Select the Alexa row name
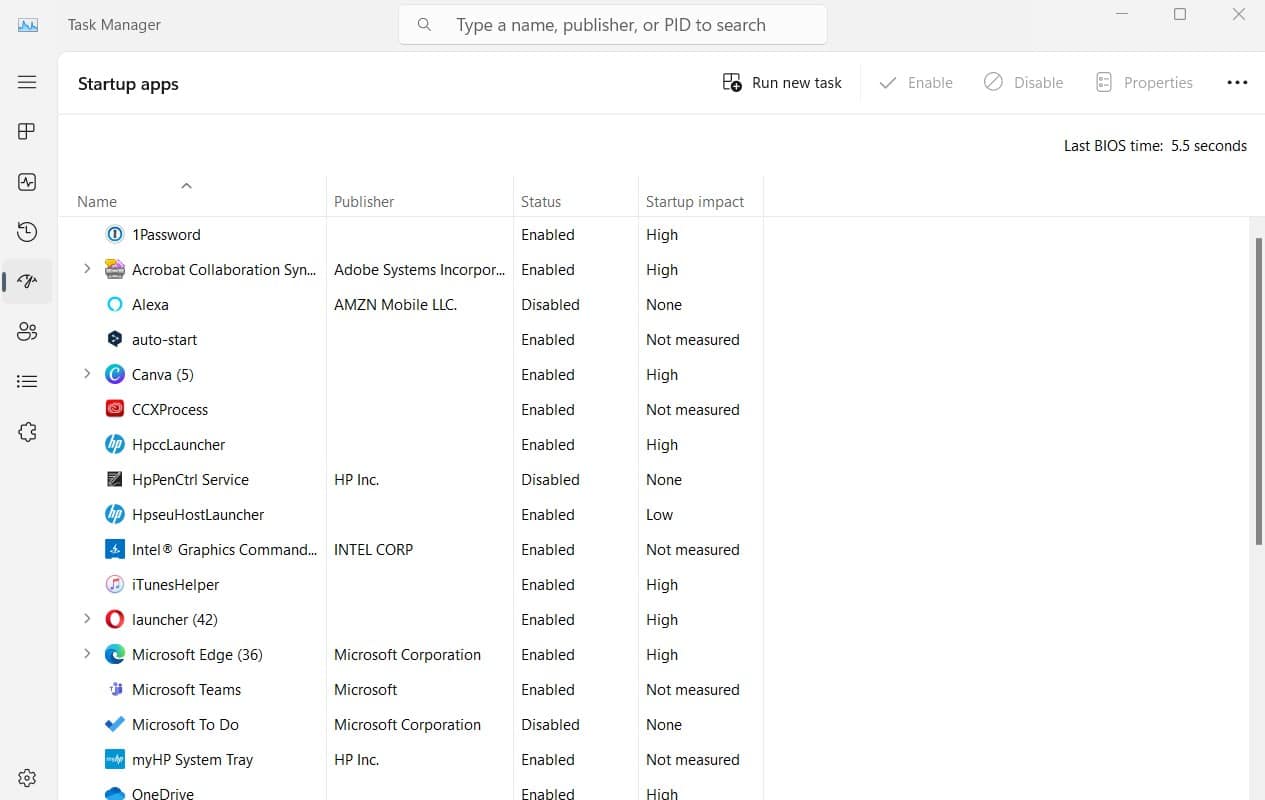This screenshot has height=800, width=1265. [150, 305]
